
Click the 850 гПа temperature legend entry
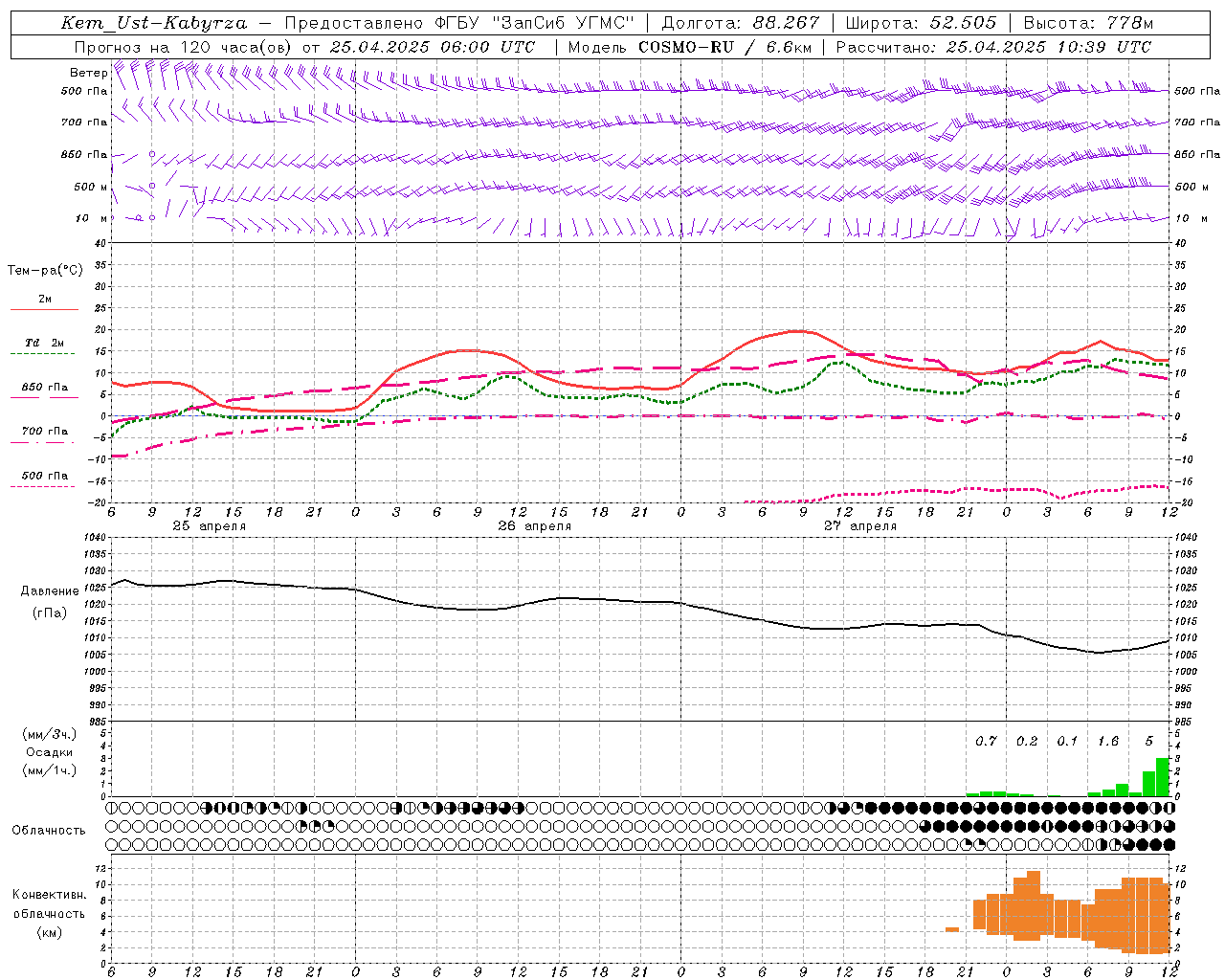(44, 388)
